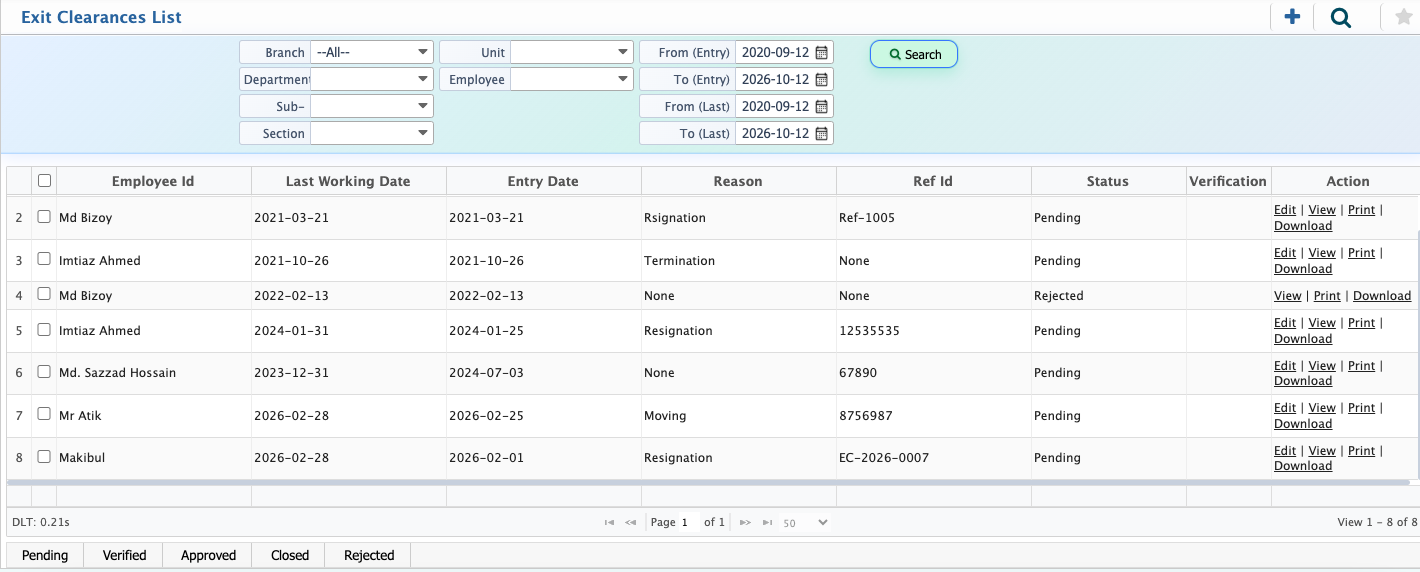The height and width of the screenshot is (572, 1420).
Task: Select the Mr Atik row checkbox
Action: pyautogui.click(x=44, y=414)
